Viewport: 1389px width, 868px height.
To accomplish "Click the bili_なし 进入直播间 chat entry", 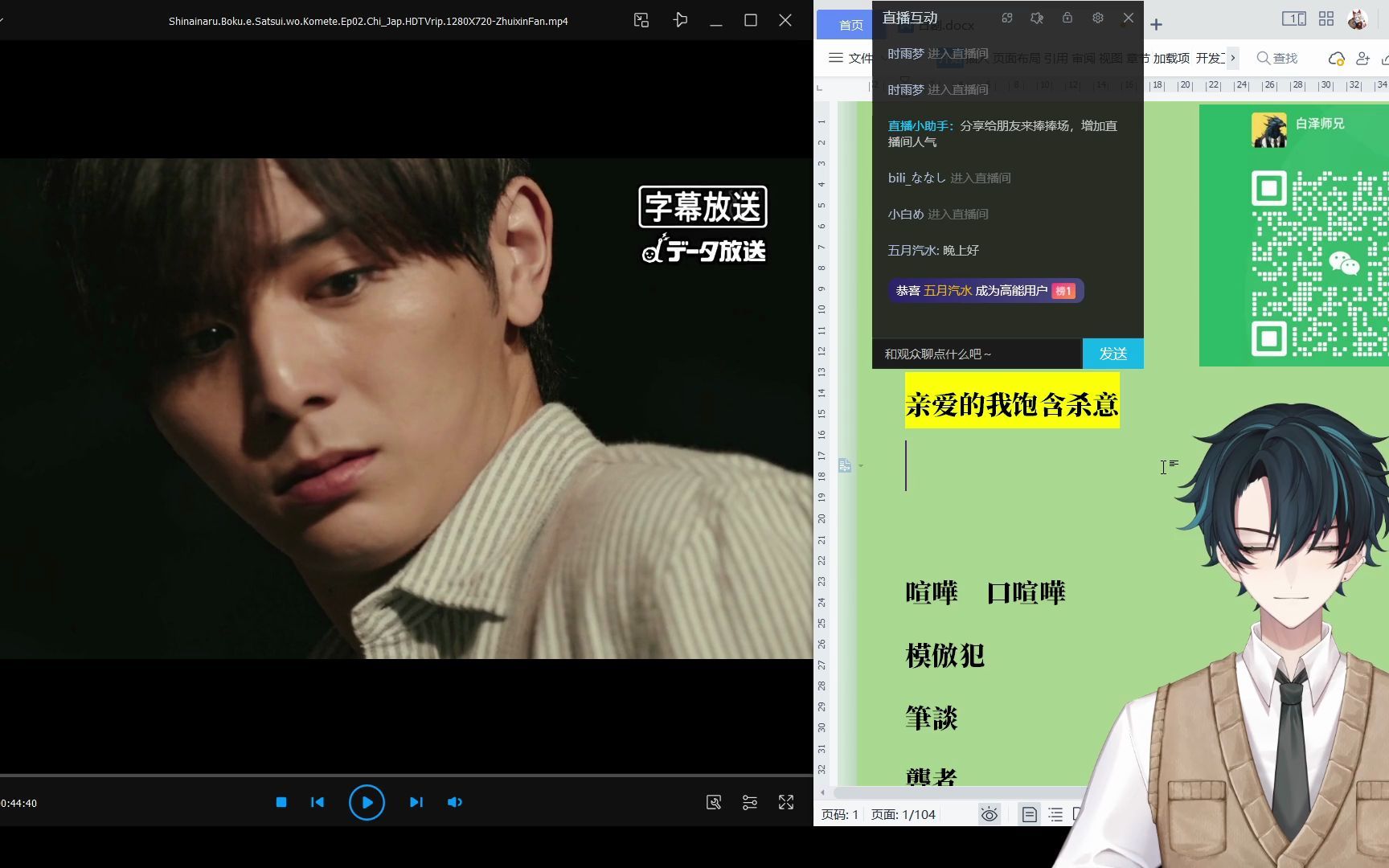I will click(x=949, y=178).
